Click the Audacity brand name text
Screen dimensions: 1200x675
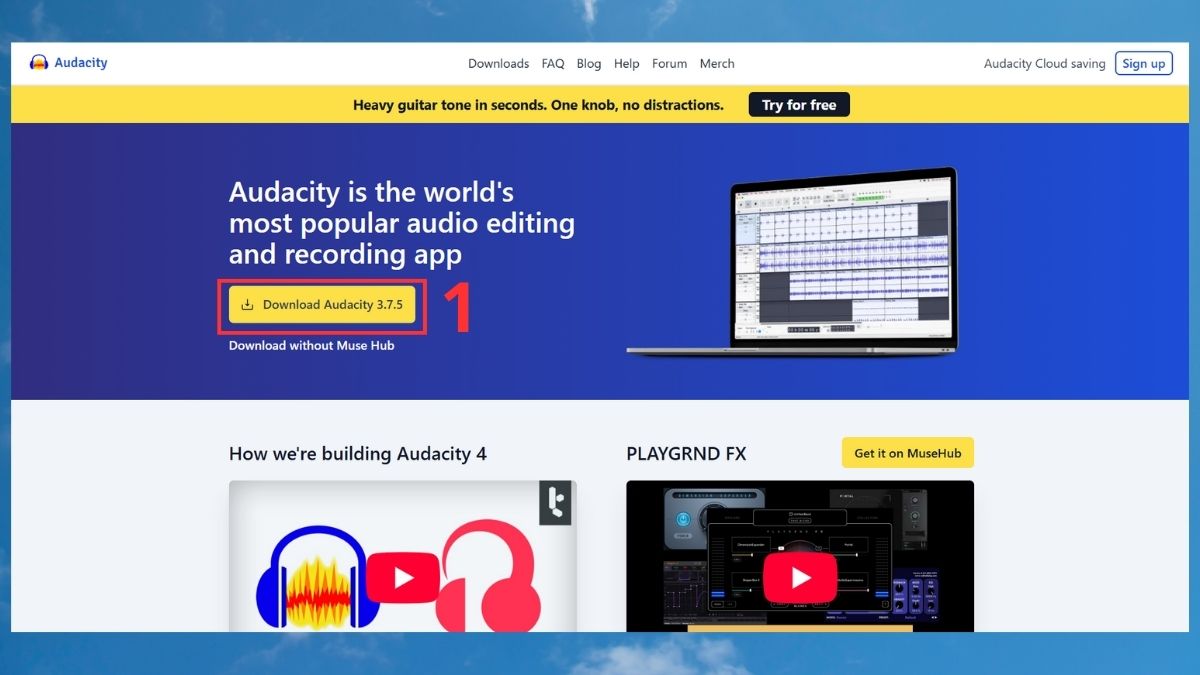tap(81, 63)
